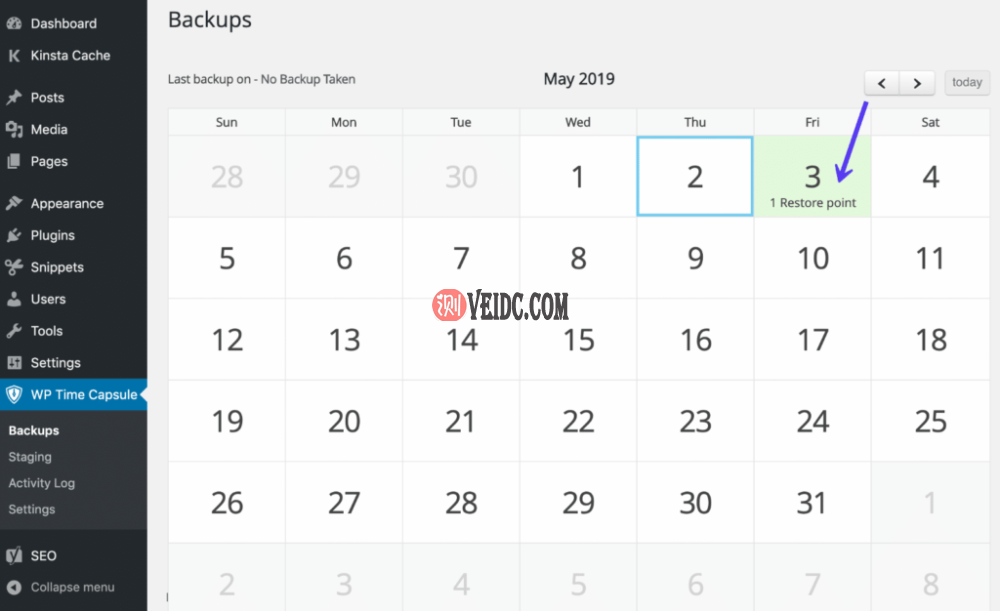This screenshot has width=1000, height=611.
Task: Click the Users person icon
Action: click(14, 299)
